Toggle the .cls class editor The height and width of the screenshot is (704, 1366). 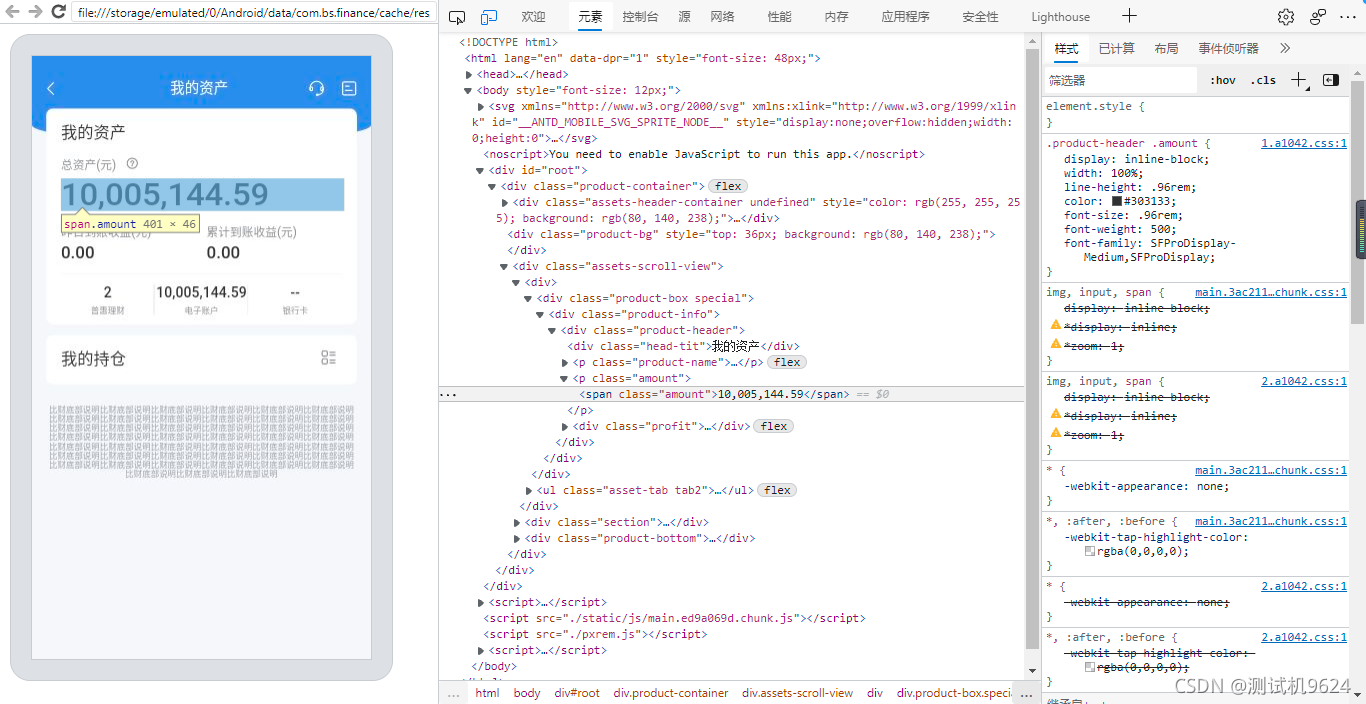[1263, 80]
